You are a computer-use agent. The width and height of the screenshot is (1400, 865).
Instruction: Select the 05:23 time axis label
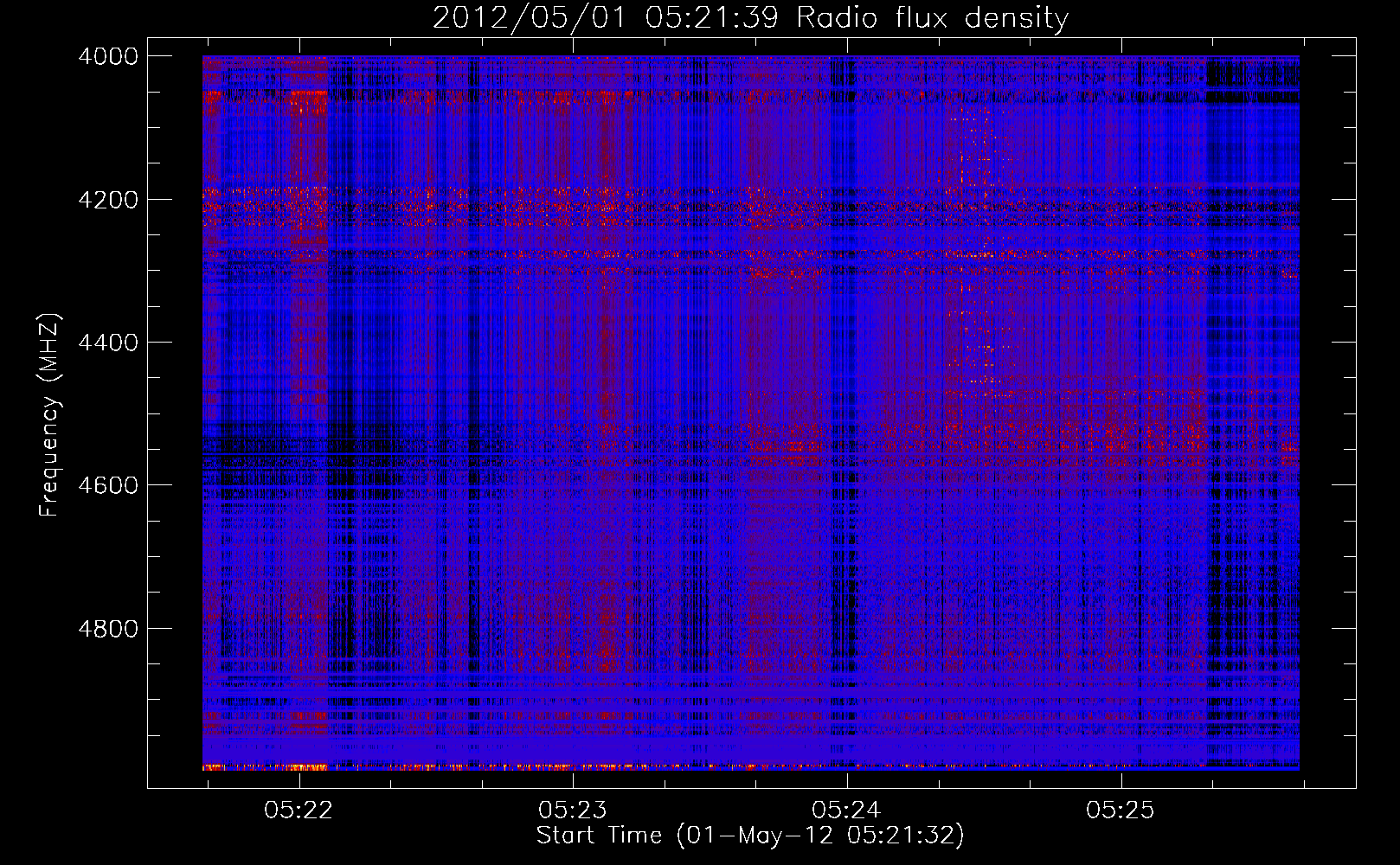tap(573, 810)
